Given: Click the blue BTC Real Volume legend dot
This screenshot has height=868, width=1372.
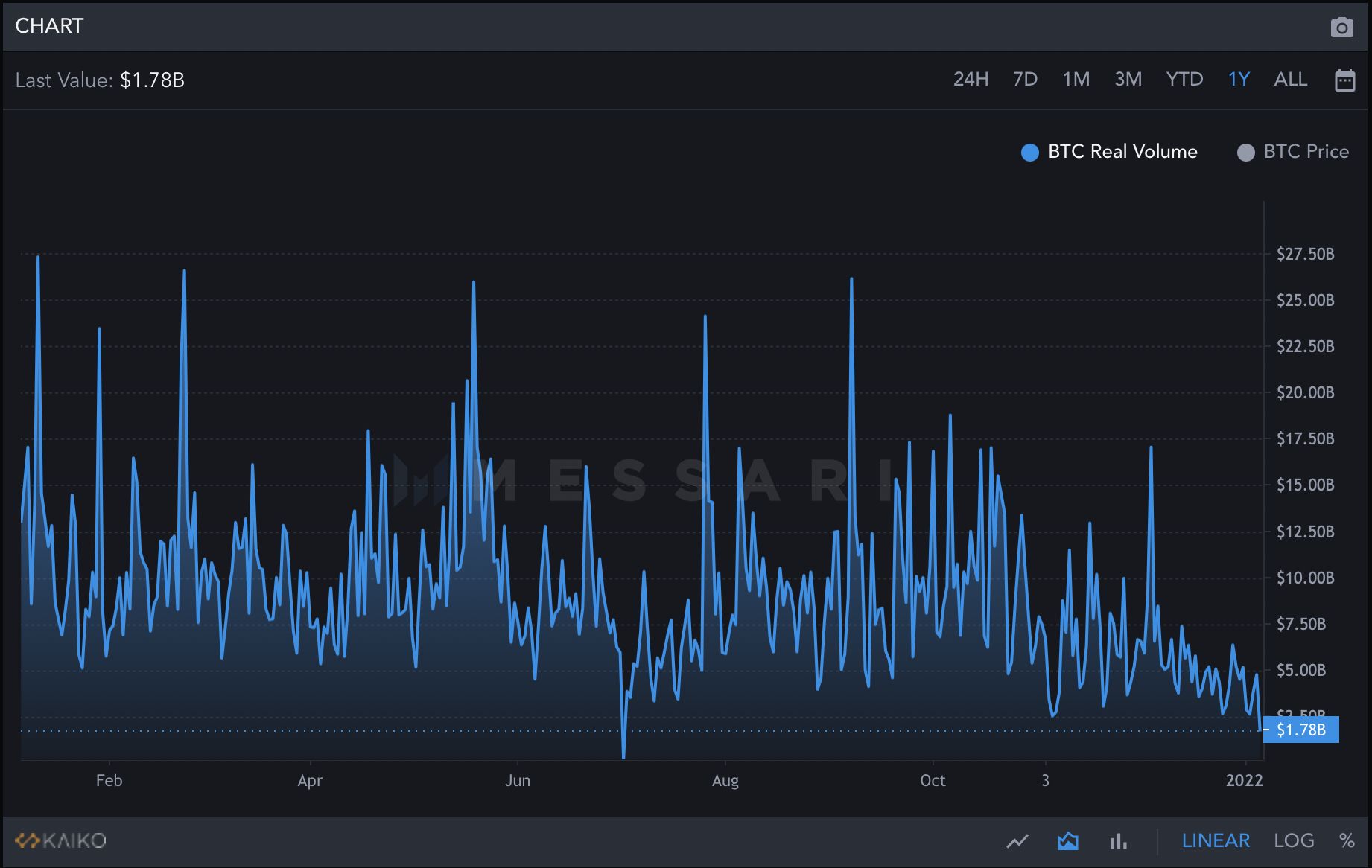Looking at the screenshot, I should click(x=1029, y=152).
